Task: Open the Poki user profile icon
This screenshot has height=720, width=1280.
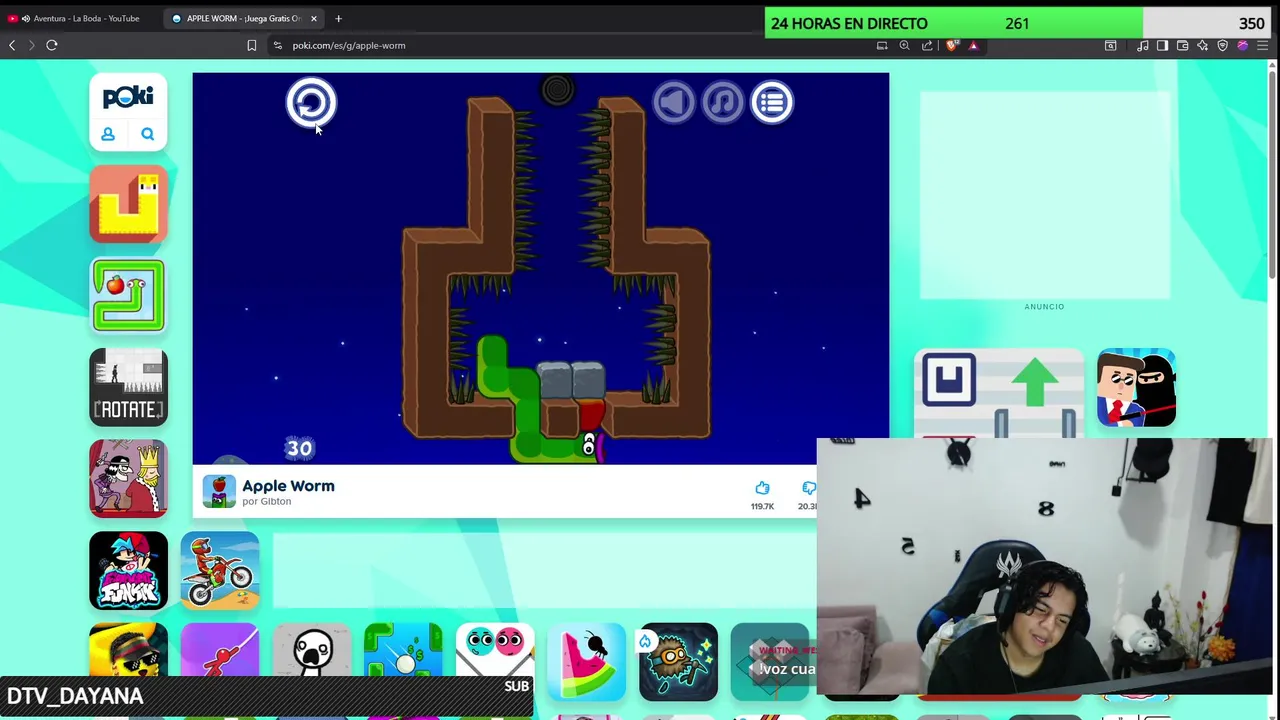Action: tap(108, 134)
